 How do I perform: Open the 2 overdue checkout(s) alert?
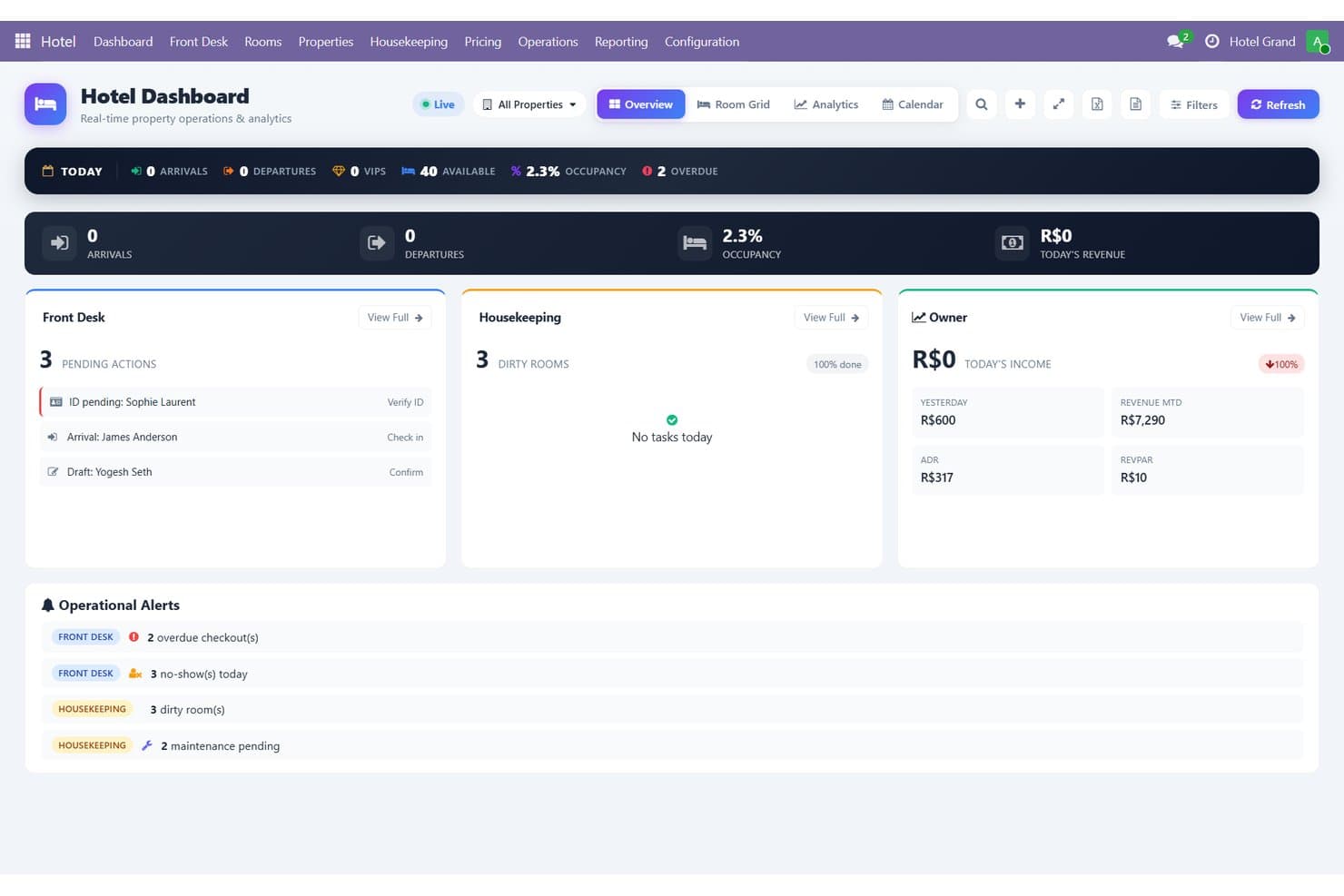(x=672, y=637)
